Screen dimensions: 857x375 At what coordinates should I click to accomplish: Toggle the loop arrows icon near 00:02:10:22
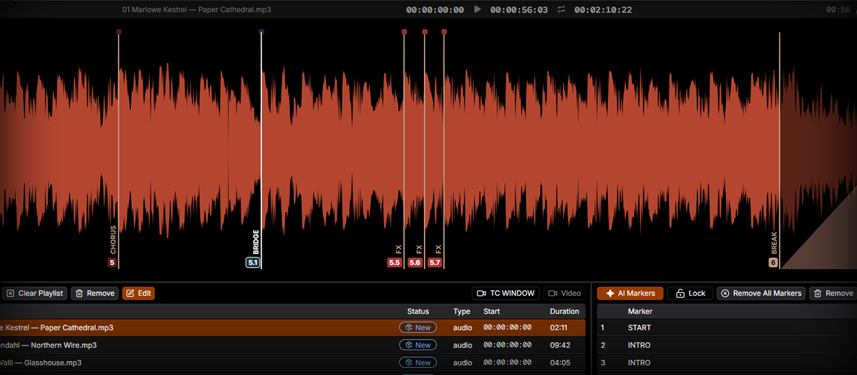[561, 9]
